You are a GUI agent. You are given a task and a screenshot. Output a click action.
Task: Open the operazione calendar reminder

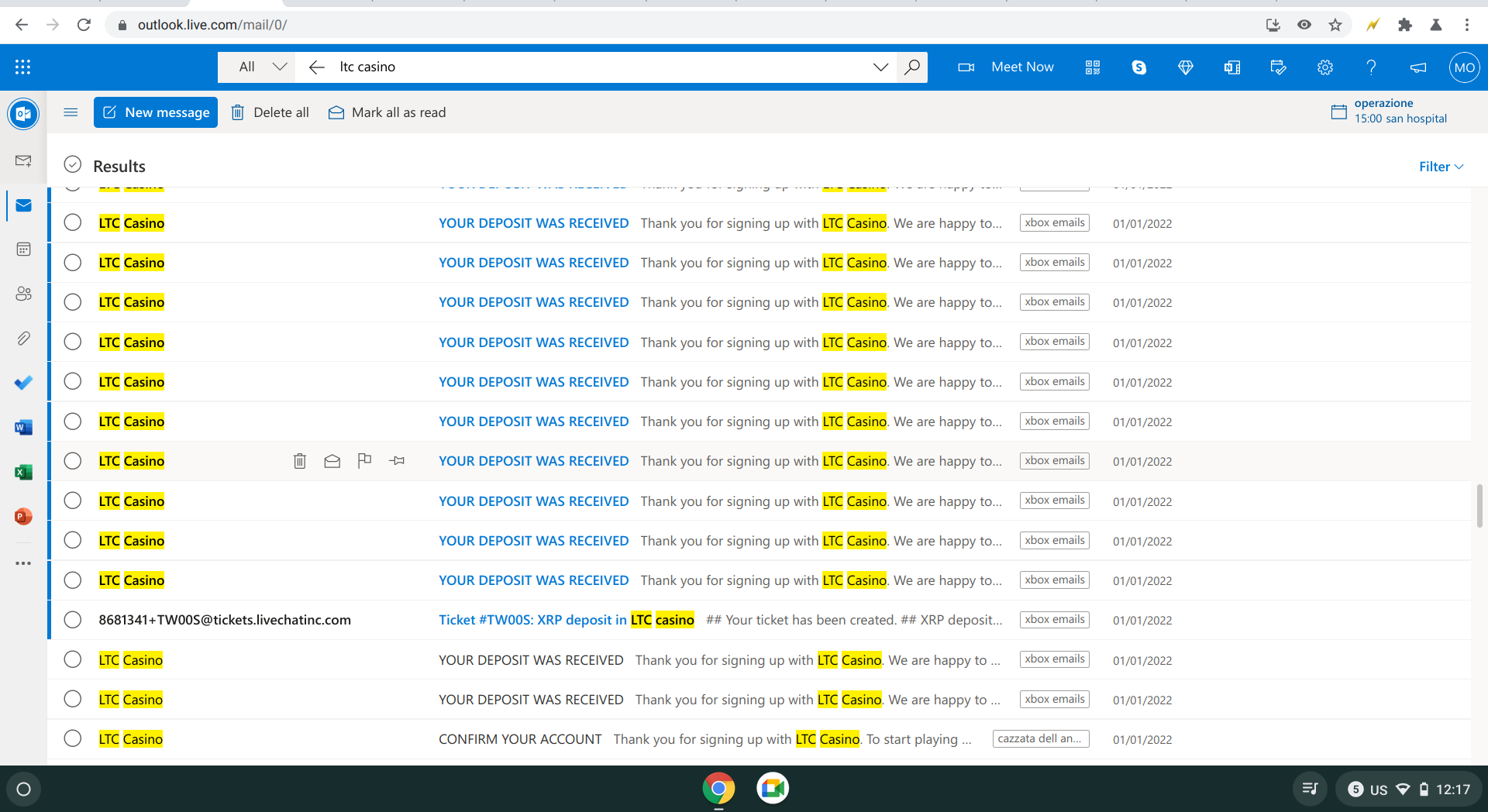tap(1390, 111)
